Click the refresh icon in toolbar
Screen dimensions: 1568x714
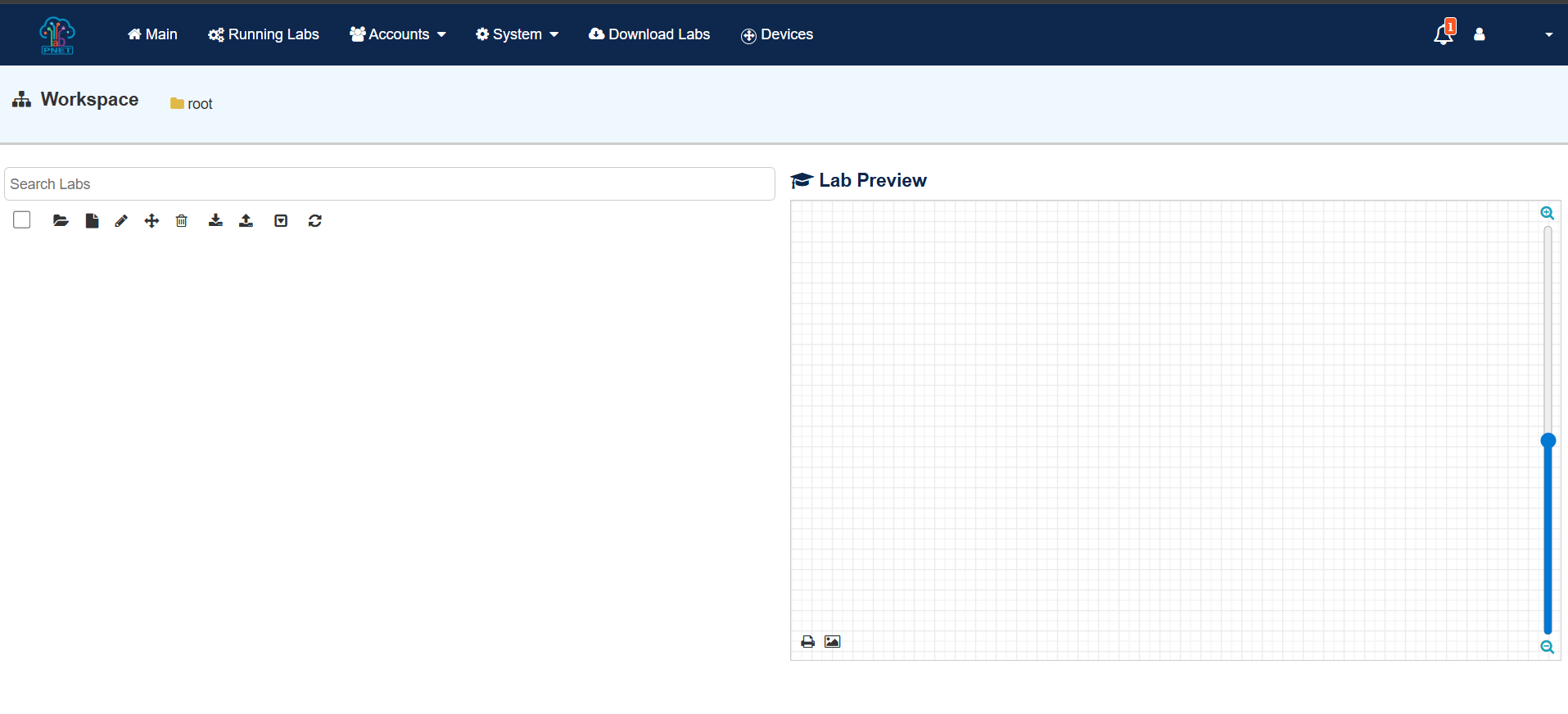point(315,220)
